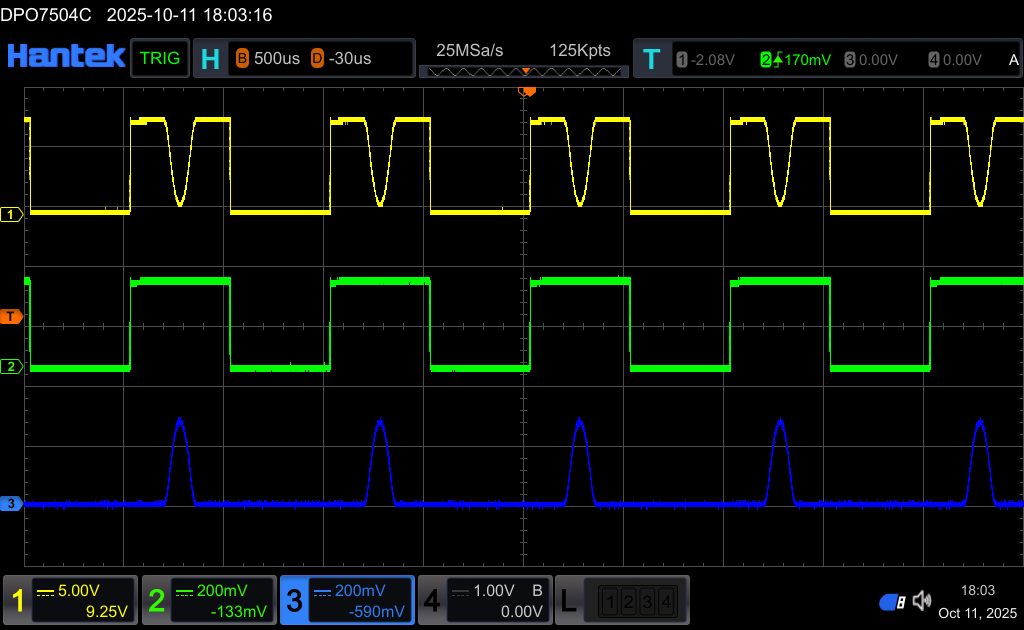Click the orange D delay icon
The width and height of the screenshot is (1024, 630).
pyautogui.click(x=317, y=59)
